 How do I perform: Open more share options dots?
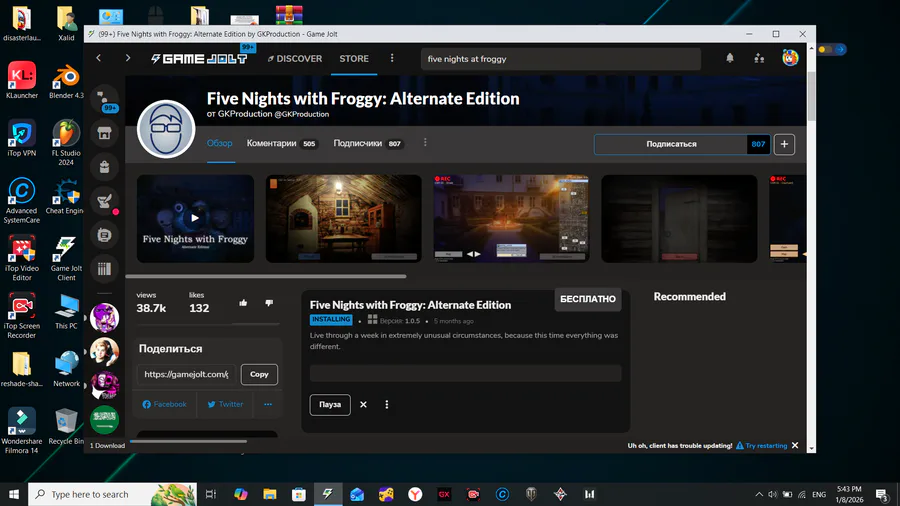pos(267,404)
